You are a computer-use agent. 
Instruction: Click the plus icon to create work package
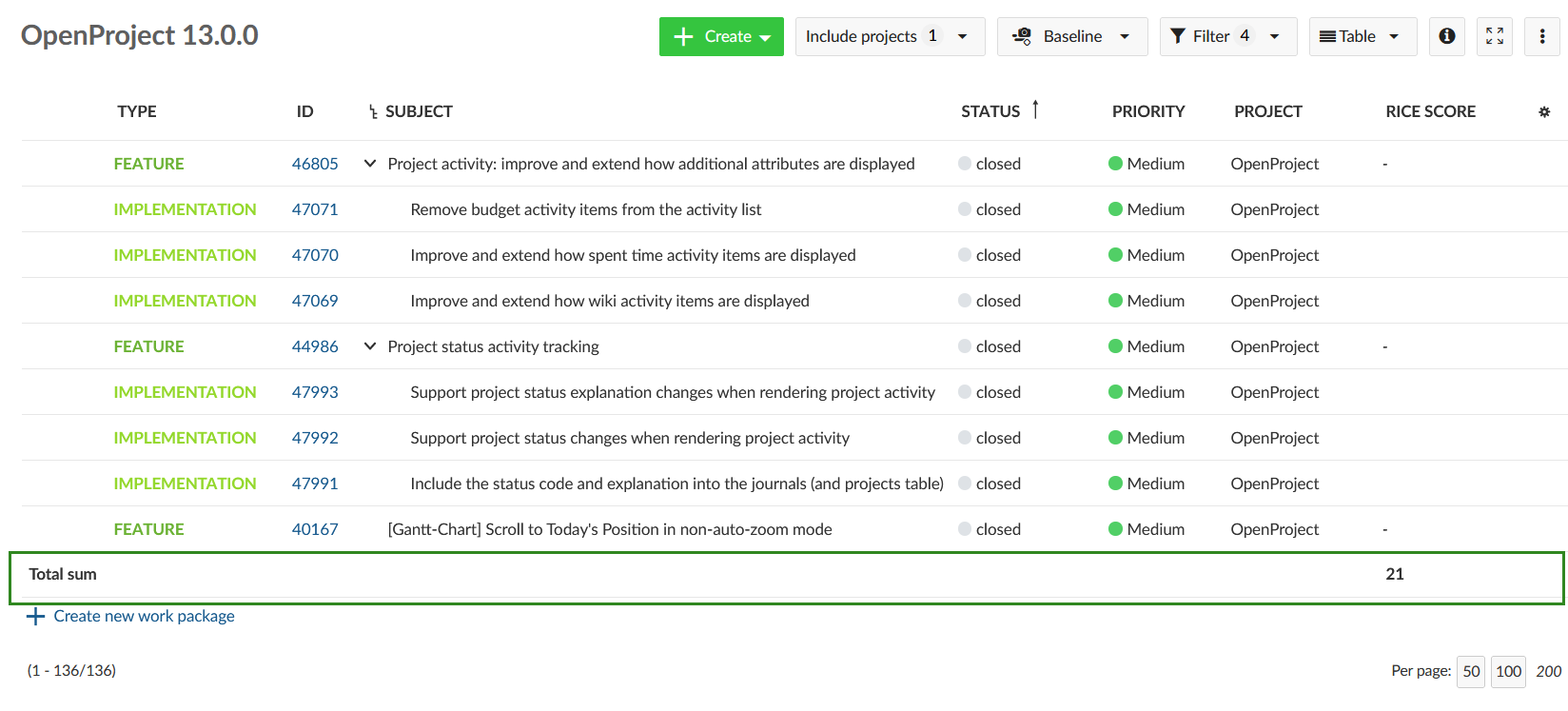(36, 617)
